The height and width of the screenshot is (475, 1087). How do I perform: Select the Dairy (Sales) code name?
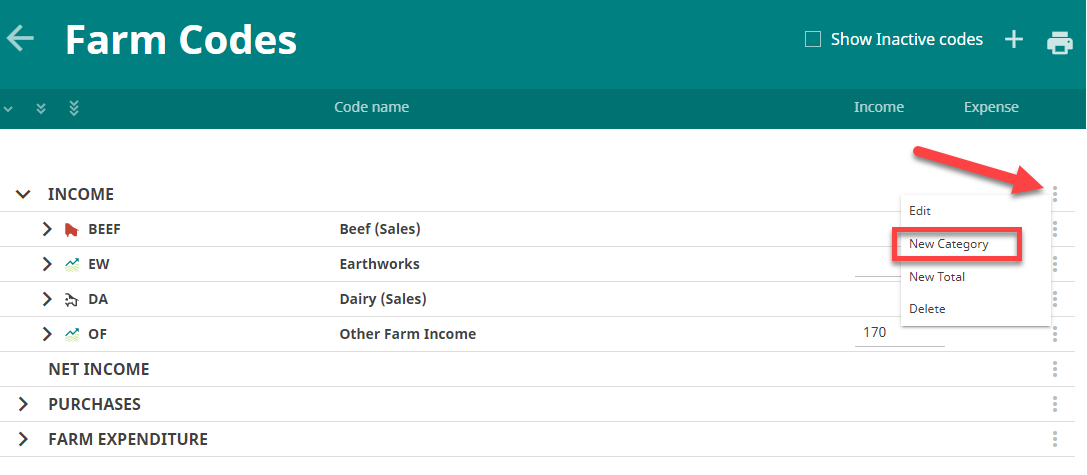(383, 300)
